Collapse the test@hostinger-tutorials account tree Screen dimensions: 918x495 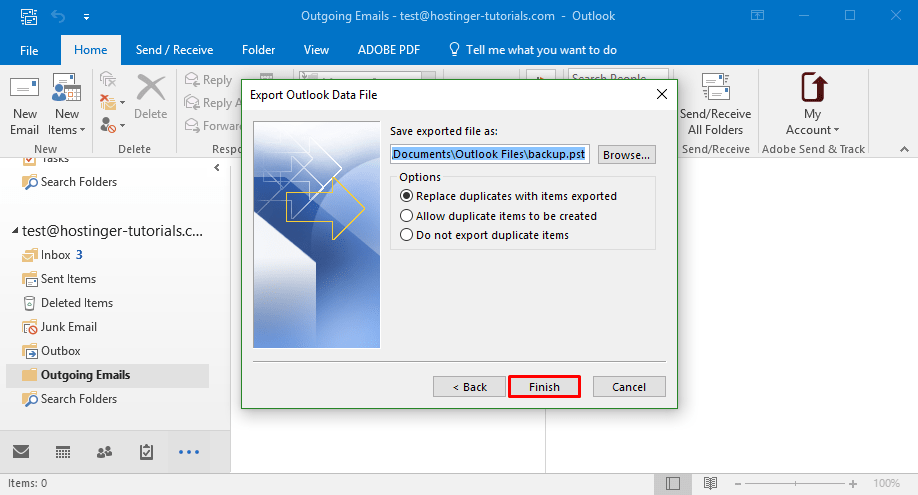(15, 231)
